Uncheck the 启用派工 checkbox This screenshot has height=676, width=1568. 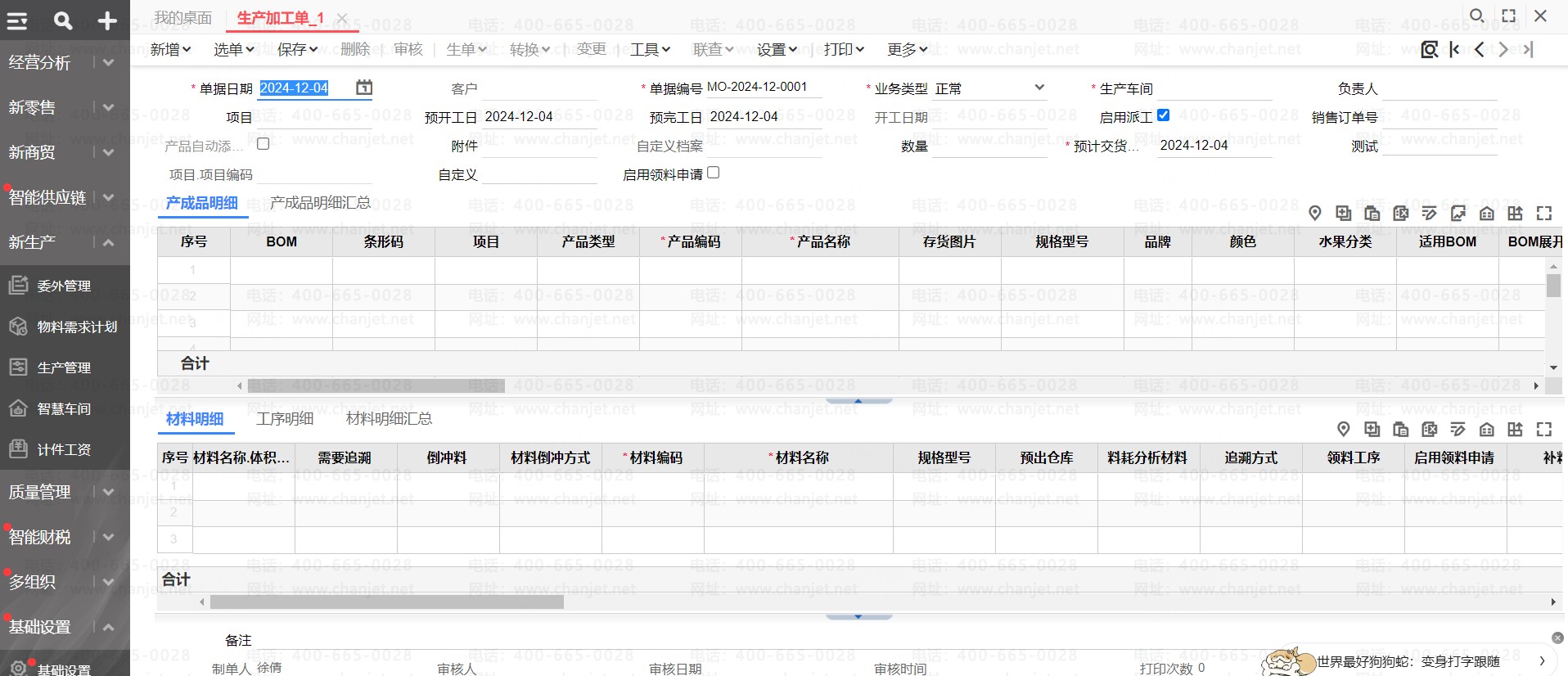1164,115
